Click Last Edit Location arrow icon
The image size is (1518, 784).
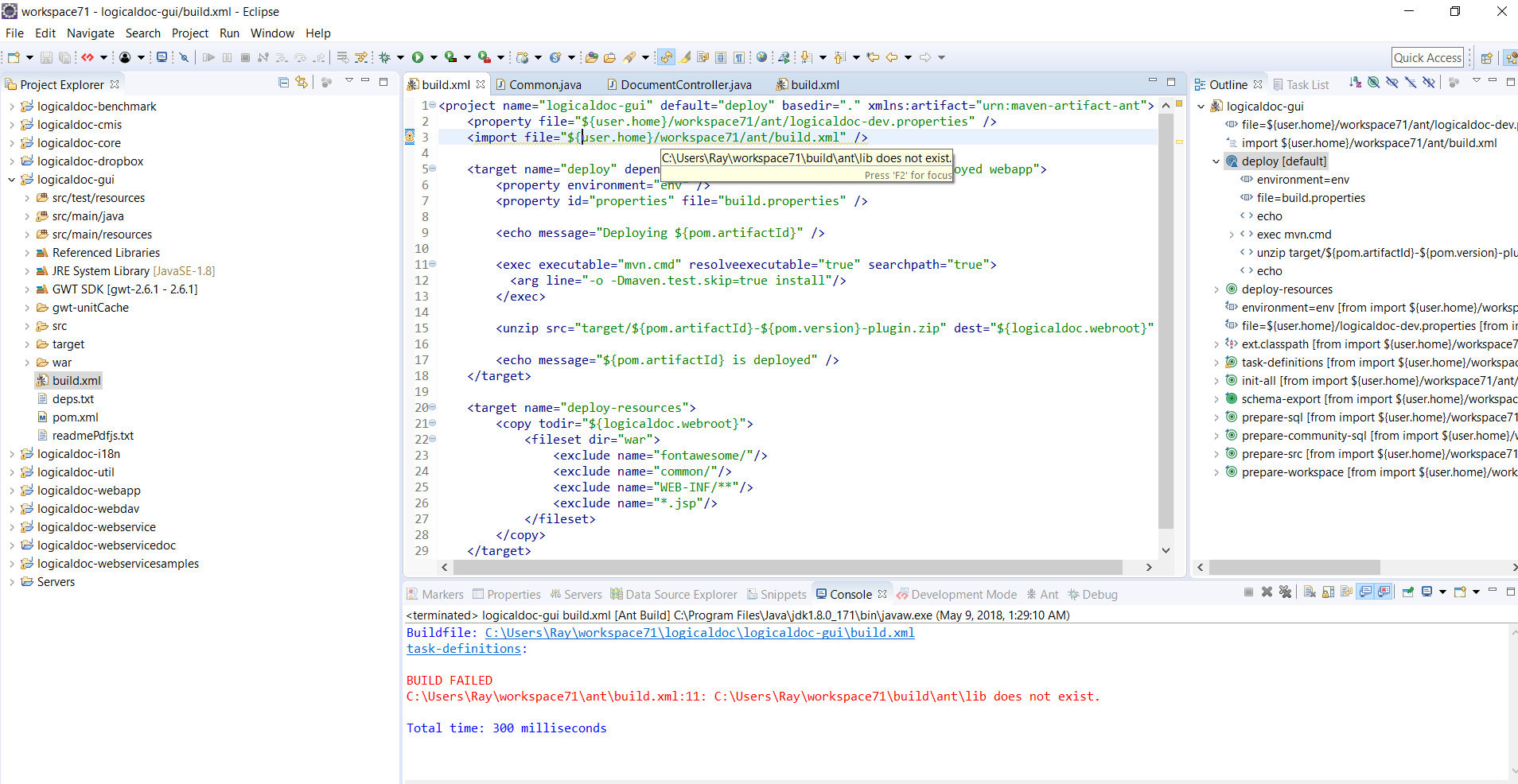coord(874,57)
